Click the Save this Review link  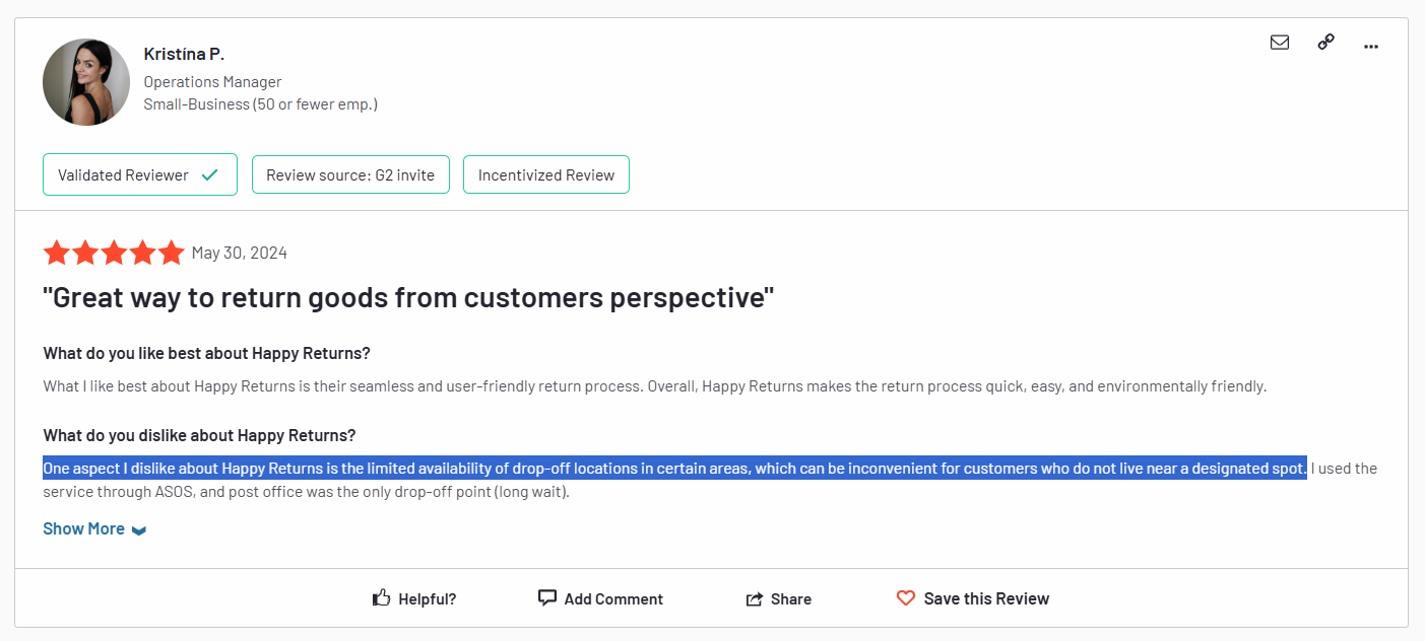986,597
